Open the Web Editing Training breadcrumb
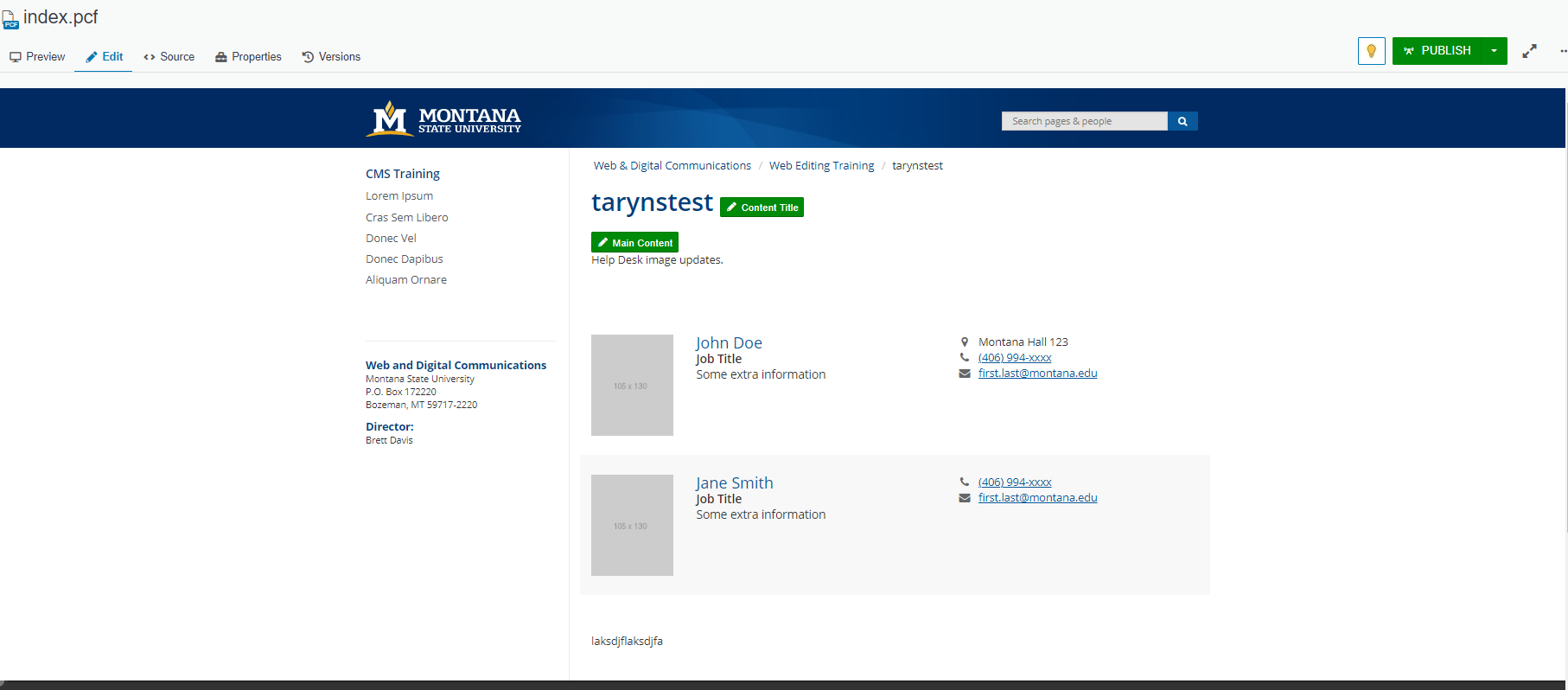 point(821,166)
